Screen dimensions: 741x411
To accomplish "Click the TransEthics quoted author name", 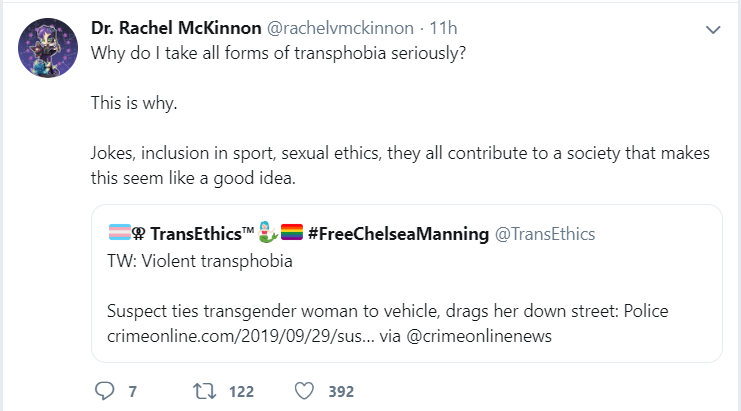I will [202, 234].
